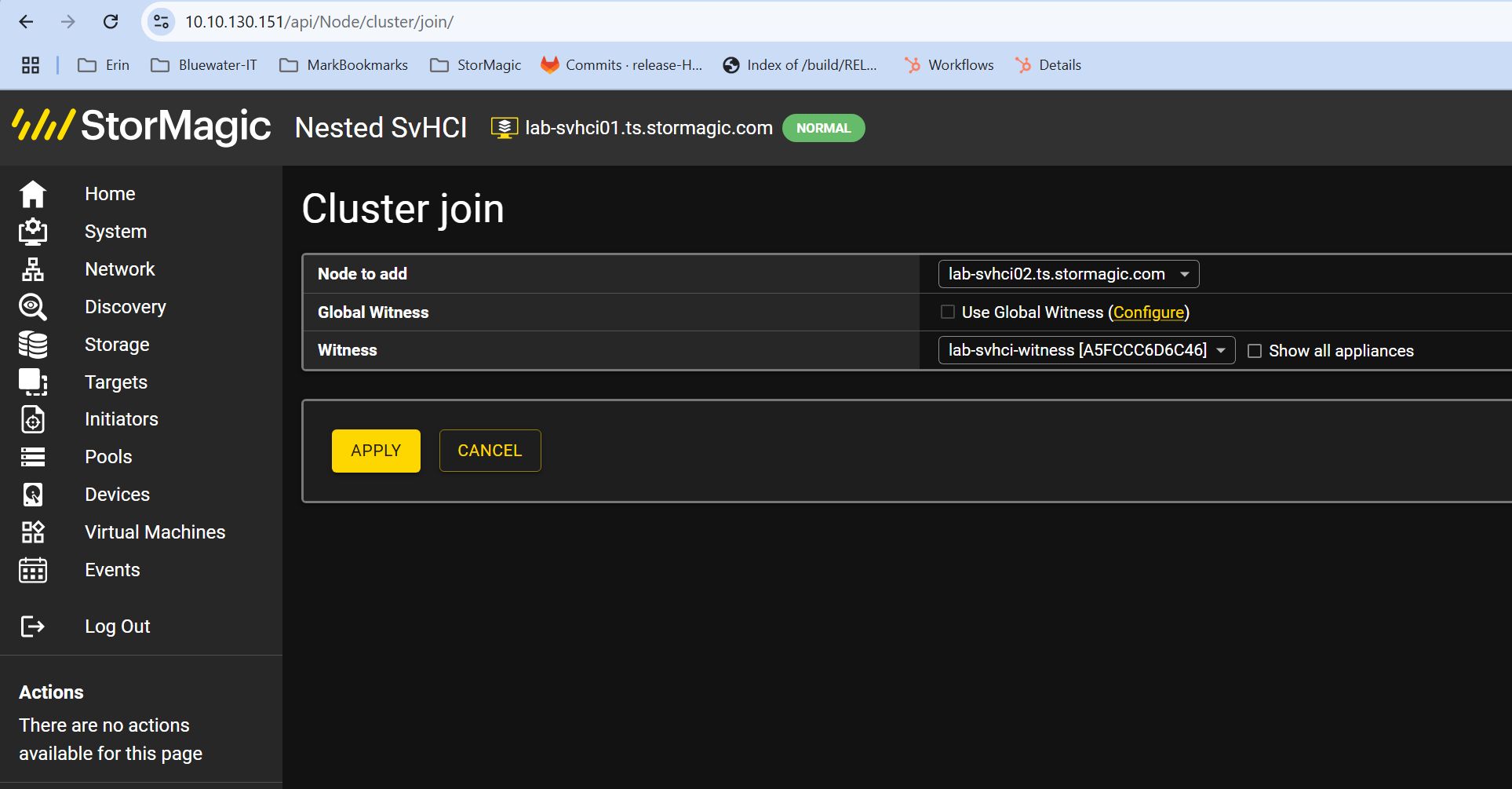
Task: Click the Events calendar icon
Action: (33, 570)
